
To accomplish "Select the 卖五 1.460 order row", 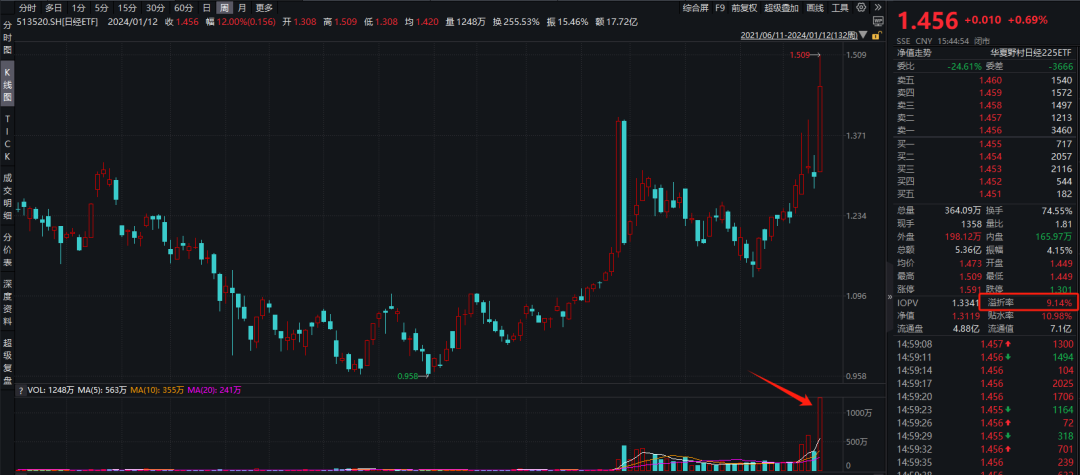I will pos(985,80).
